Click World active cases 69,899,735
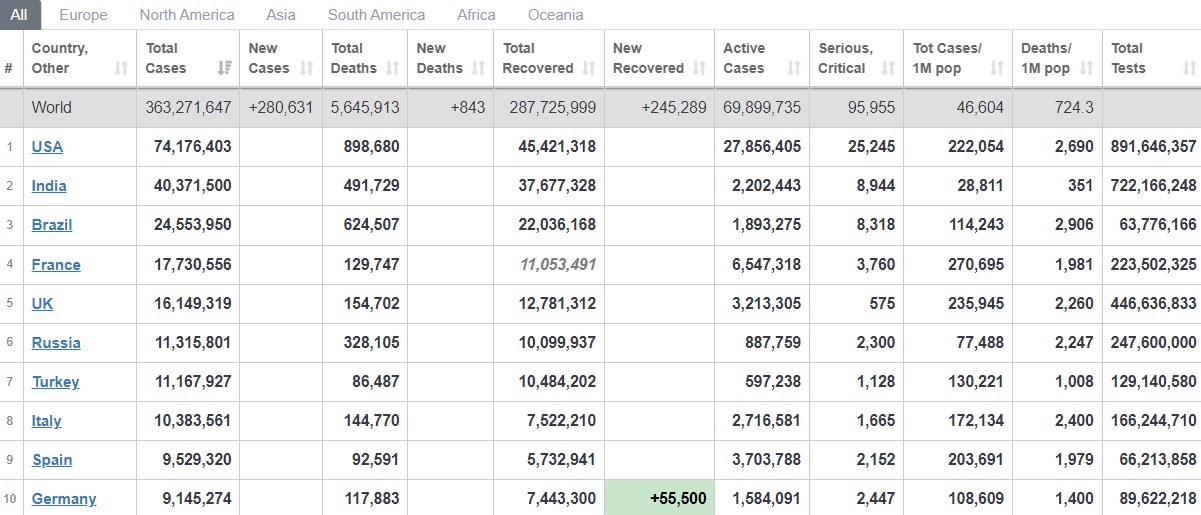Viewport: 1201px width, 515px height. (762, 107)
